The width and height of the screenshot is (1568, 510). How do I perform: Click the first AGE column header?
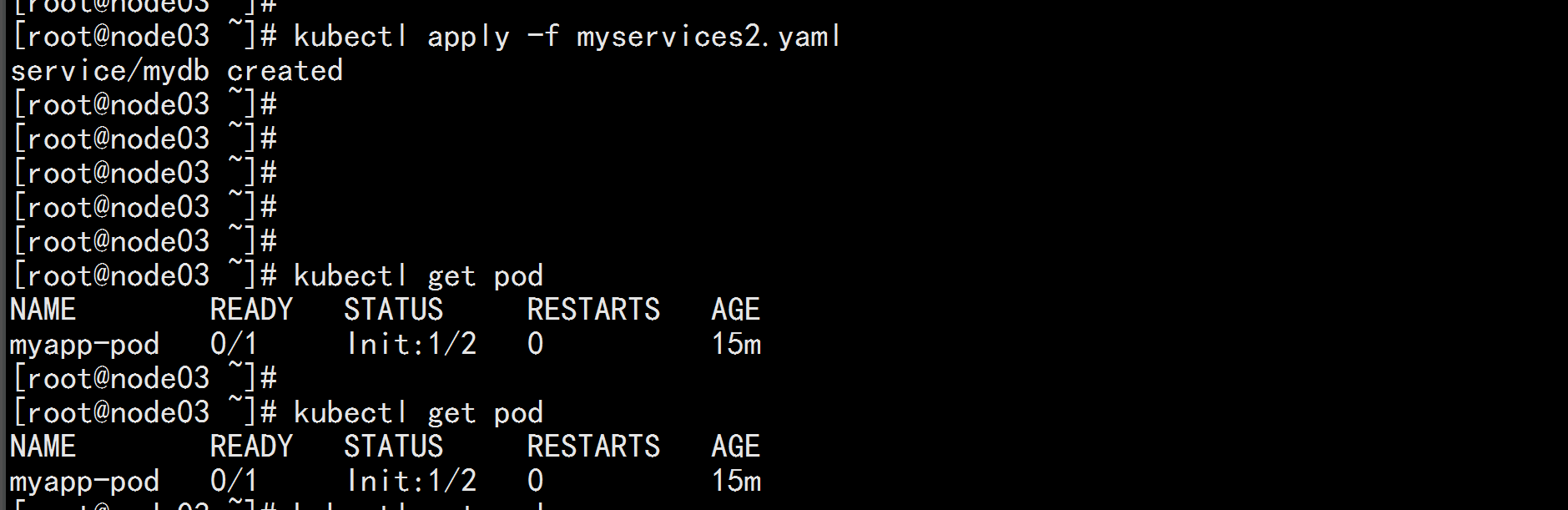[735, 310]
